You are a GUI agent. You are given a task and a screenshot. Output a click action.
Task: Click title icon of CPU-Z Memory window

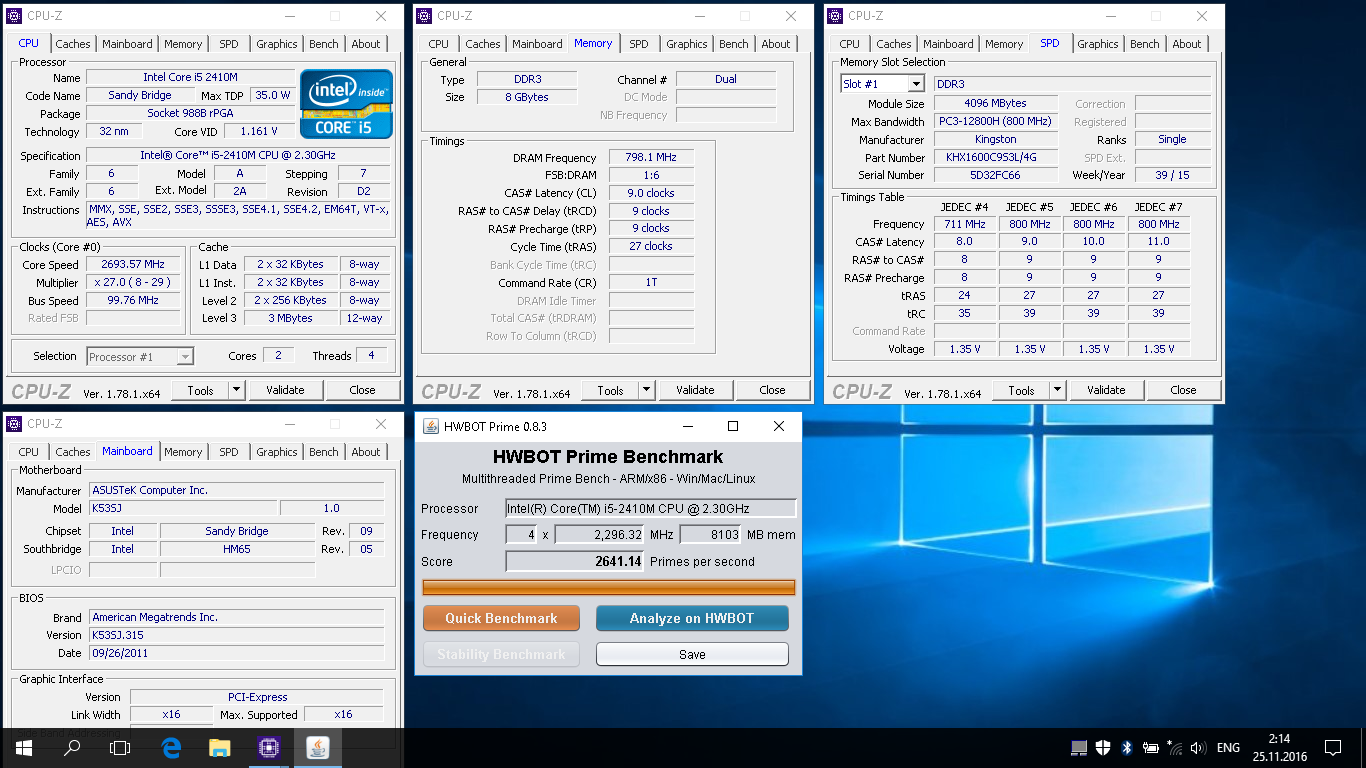[425, 16]
